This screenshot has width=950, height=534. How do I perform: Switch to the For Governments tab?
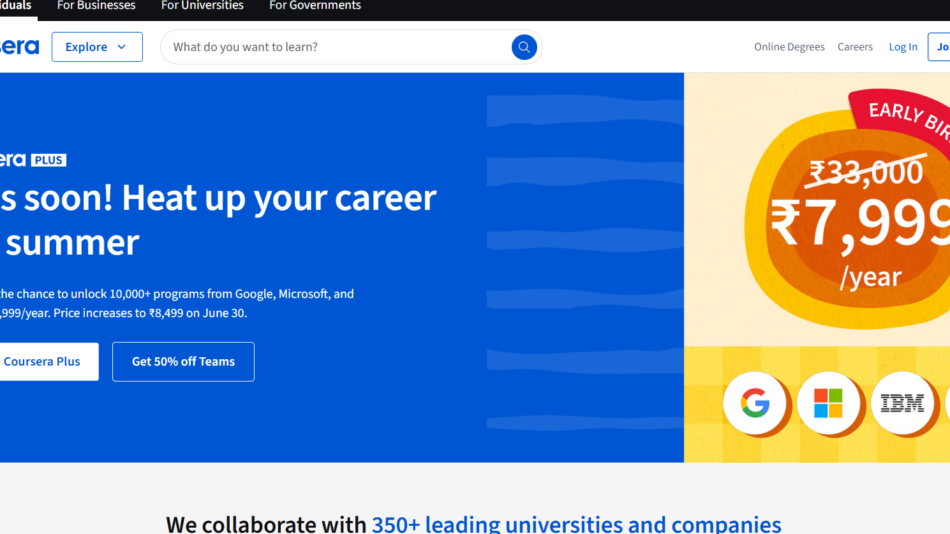click(315, 6)
